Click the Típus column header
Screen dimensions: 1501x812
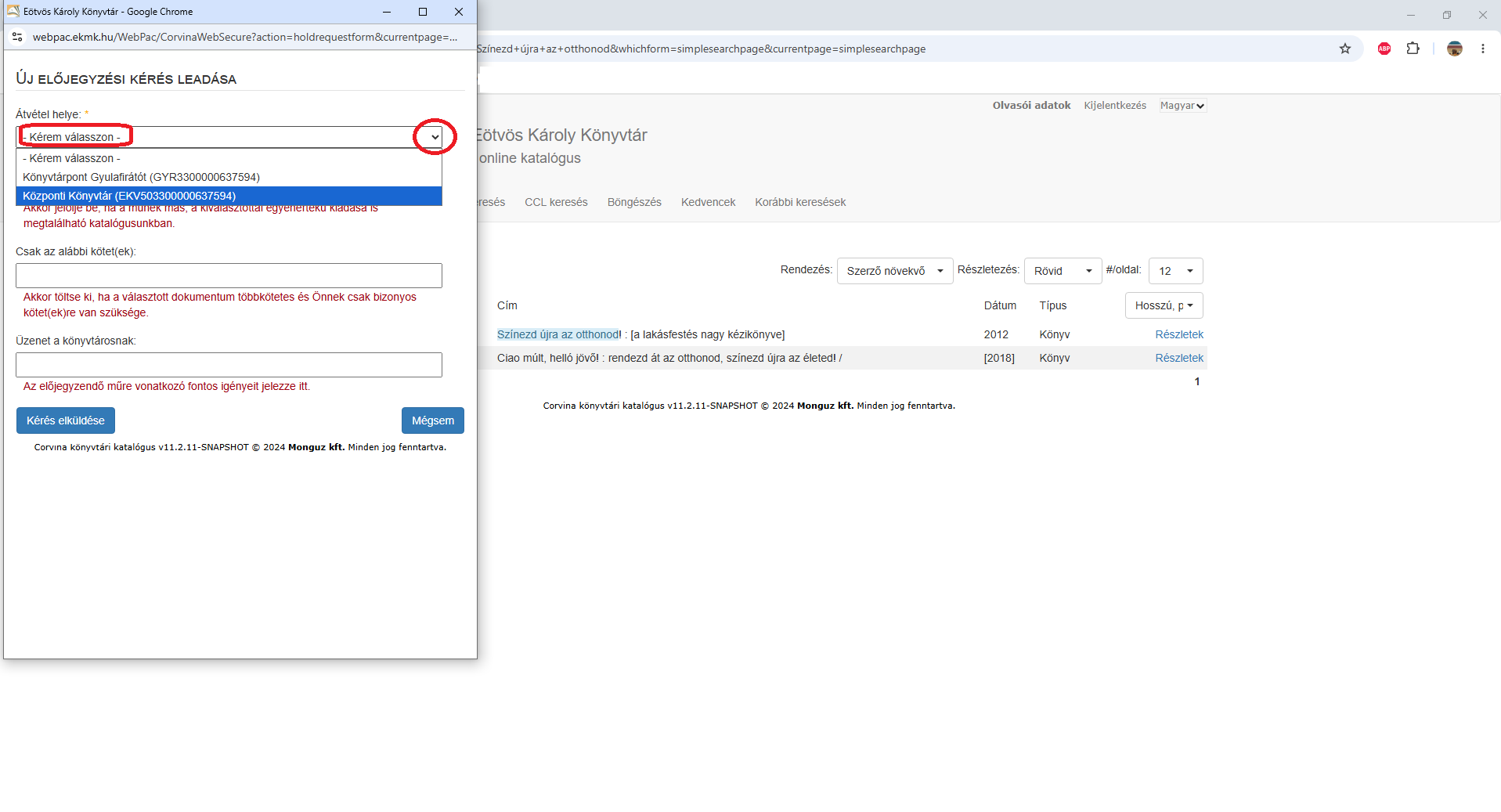coord(1053,305)
